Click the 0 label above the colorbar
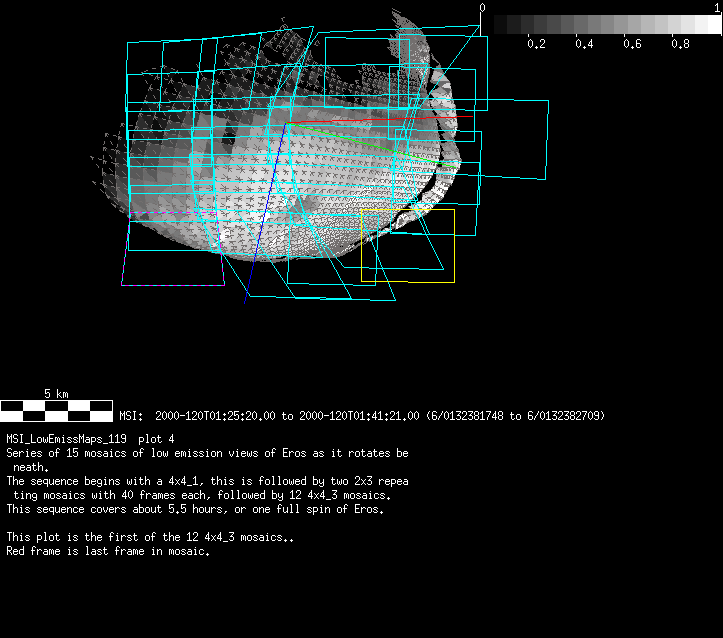The width and height of the screenshot is (723, 638). [x=482, y=8]
